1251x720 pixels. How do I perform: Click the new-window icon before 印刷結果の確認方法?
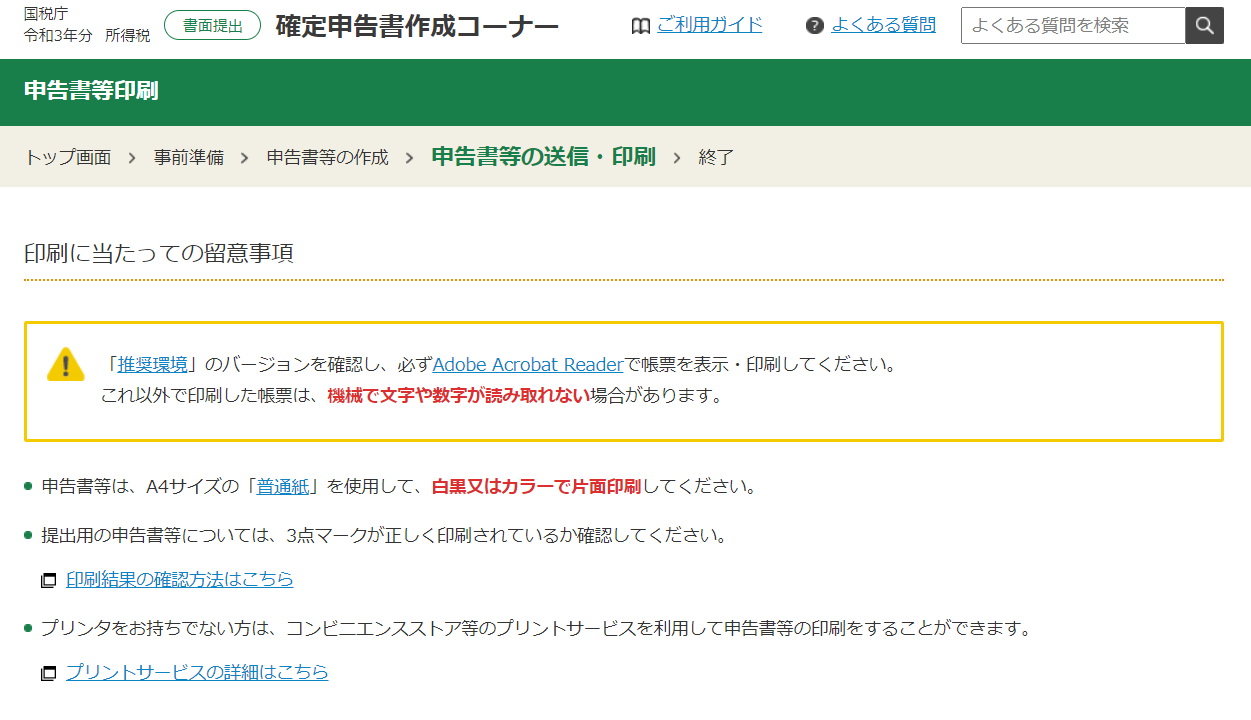click(48, 580)
